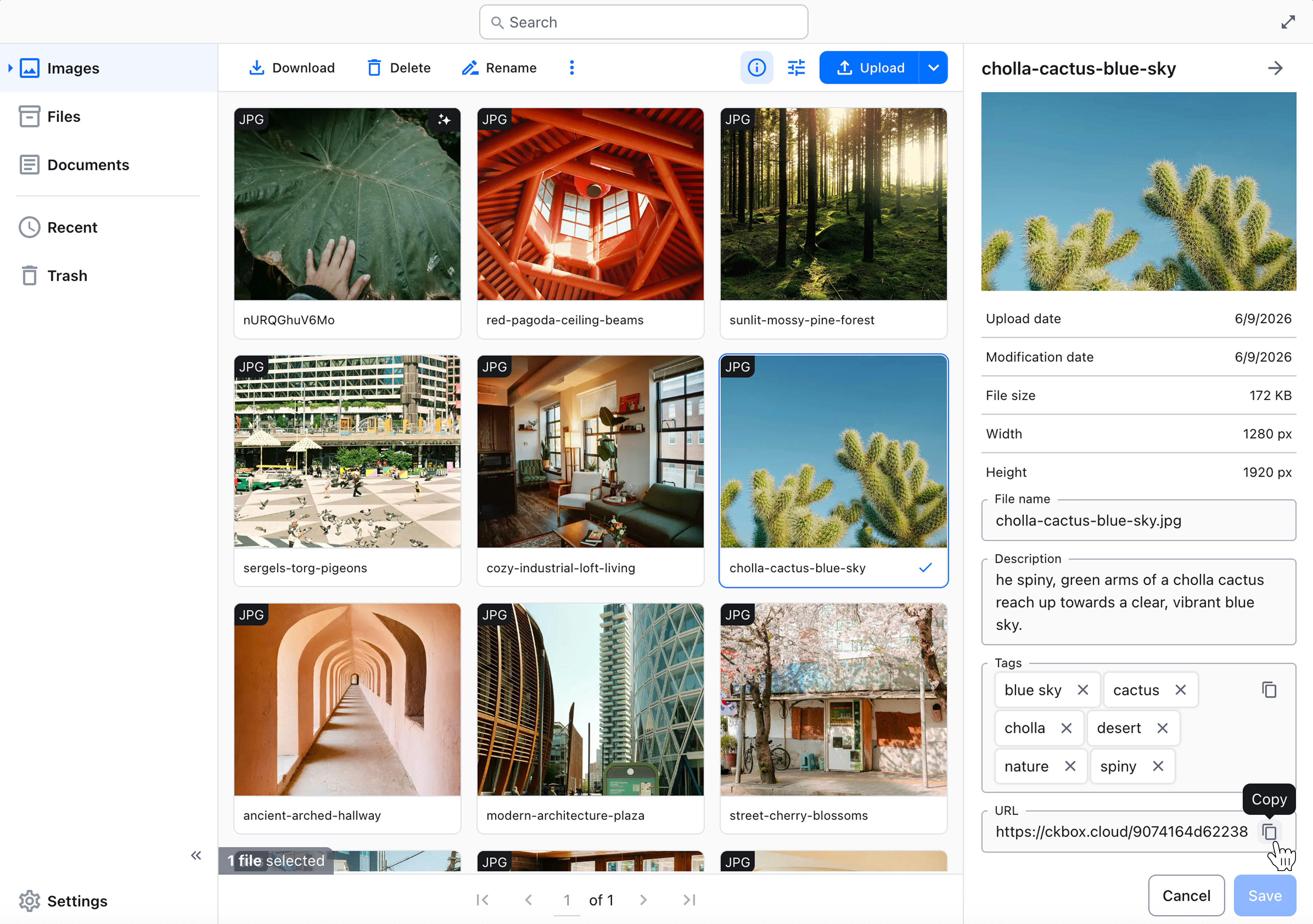The image size is (1313, 924).
Task: Click the Files archive box icon
Action: (x=30, y=116)
